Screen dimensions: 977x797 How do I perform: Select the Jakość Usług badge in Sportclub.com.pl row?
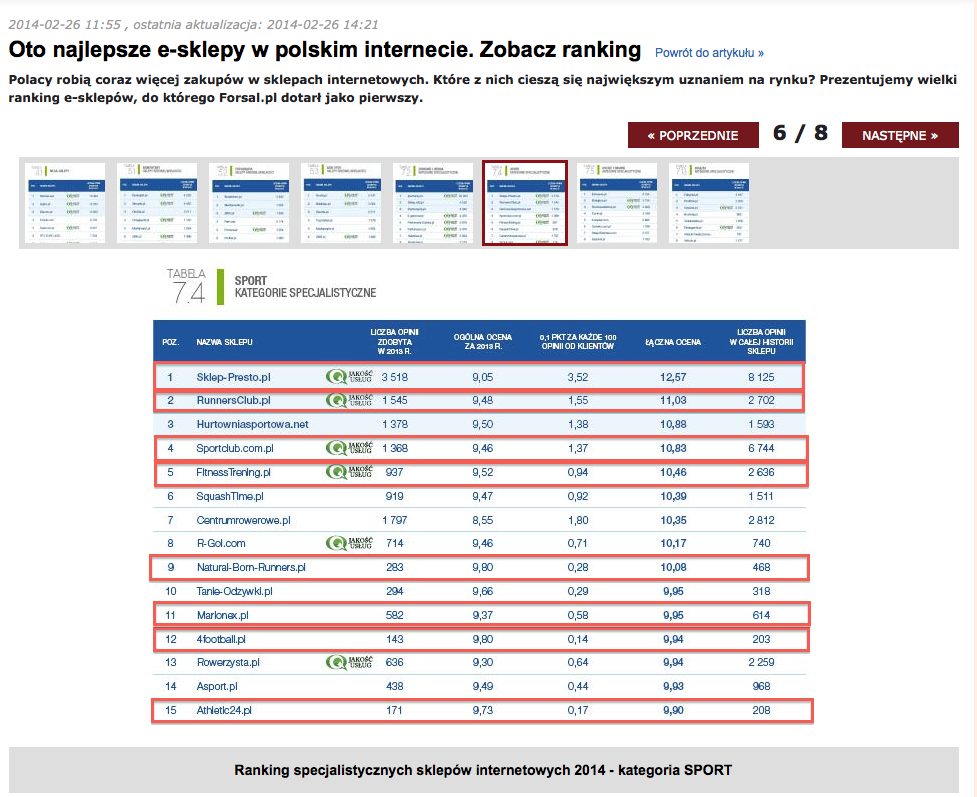[350, 447]
